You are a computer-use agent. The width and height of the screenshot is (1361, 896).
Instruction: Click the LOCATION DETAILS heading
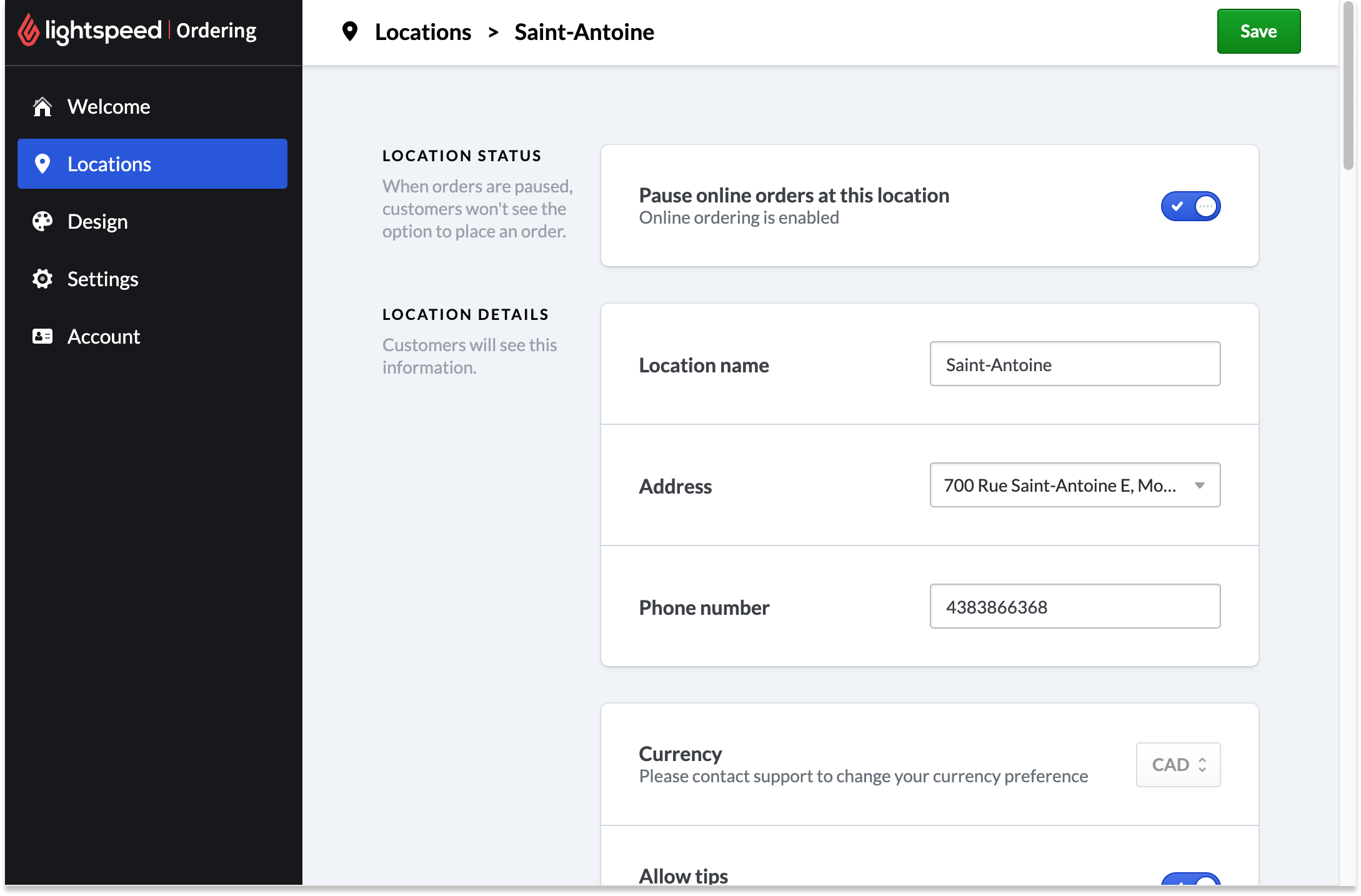[466, 314]
